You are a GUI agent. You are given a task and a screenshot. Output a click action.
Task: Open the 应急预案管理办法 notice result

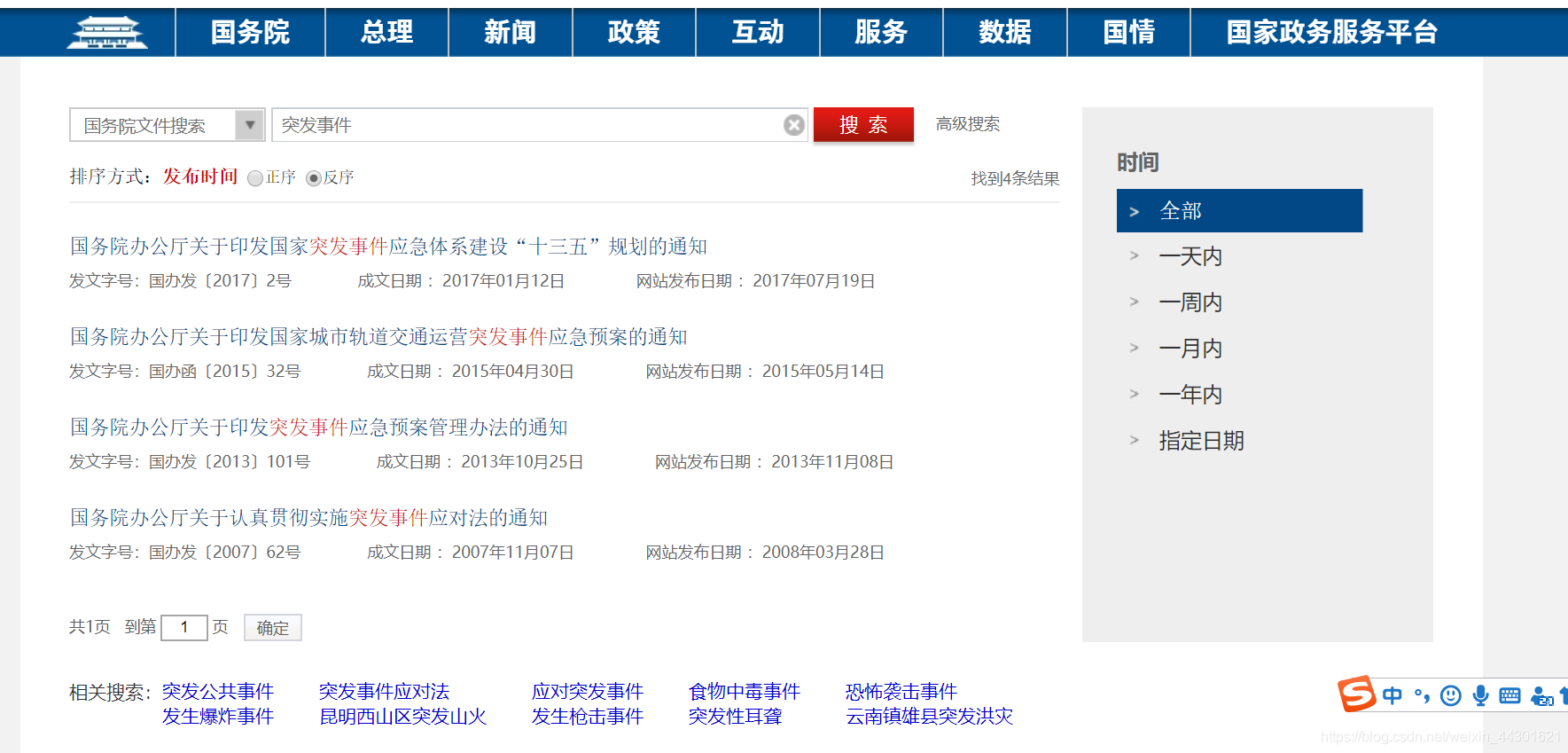pyautogui.click(x=319, y=427)
